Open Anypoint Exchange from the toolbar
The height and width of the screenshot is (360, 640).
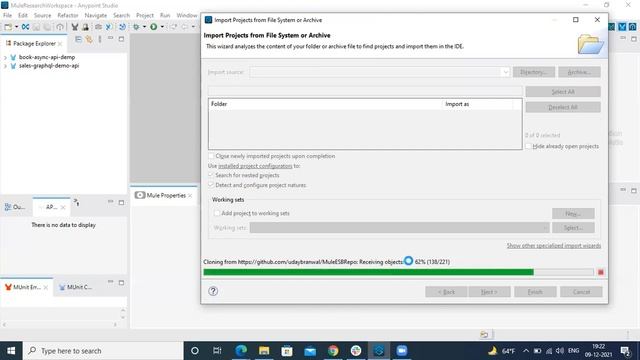(25, 27)
